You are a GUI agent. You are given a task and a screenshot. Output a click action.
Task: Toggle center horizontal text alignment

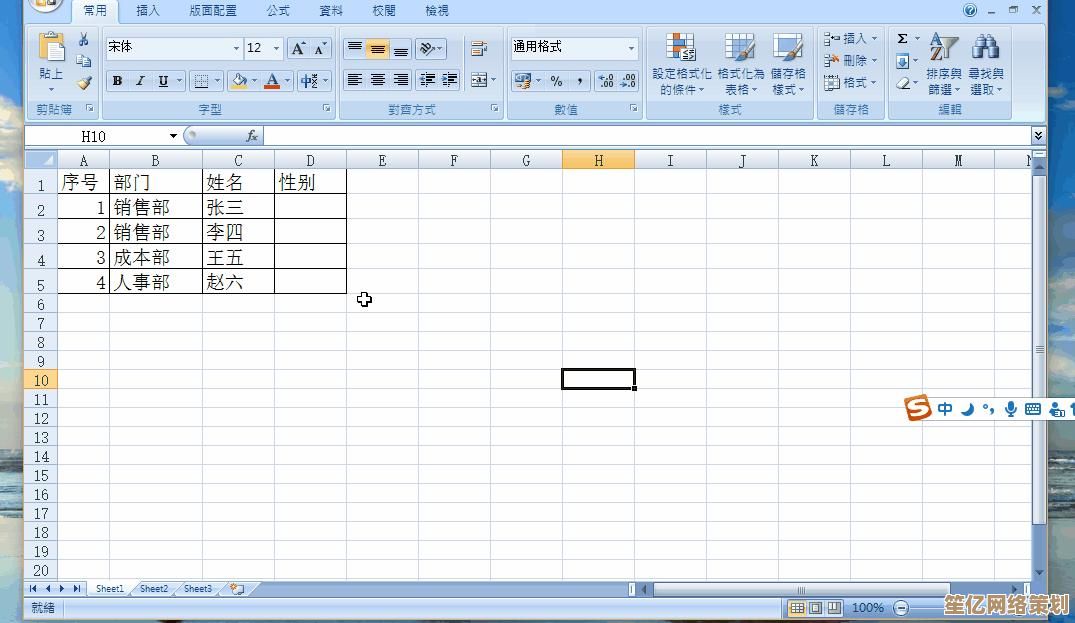(377, 81)
